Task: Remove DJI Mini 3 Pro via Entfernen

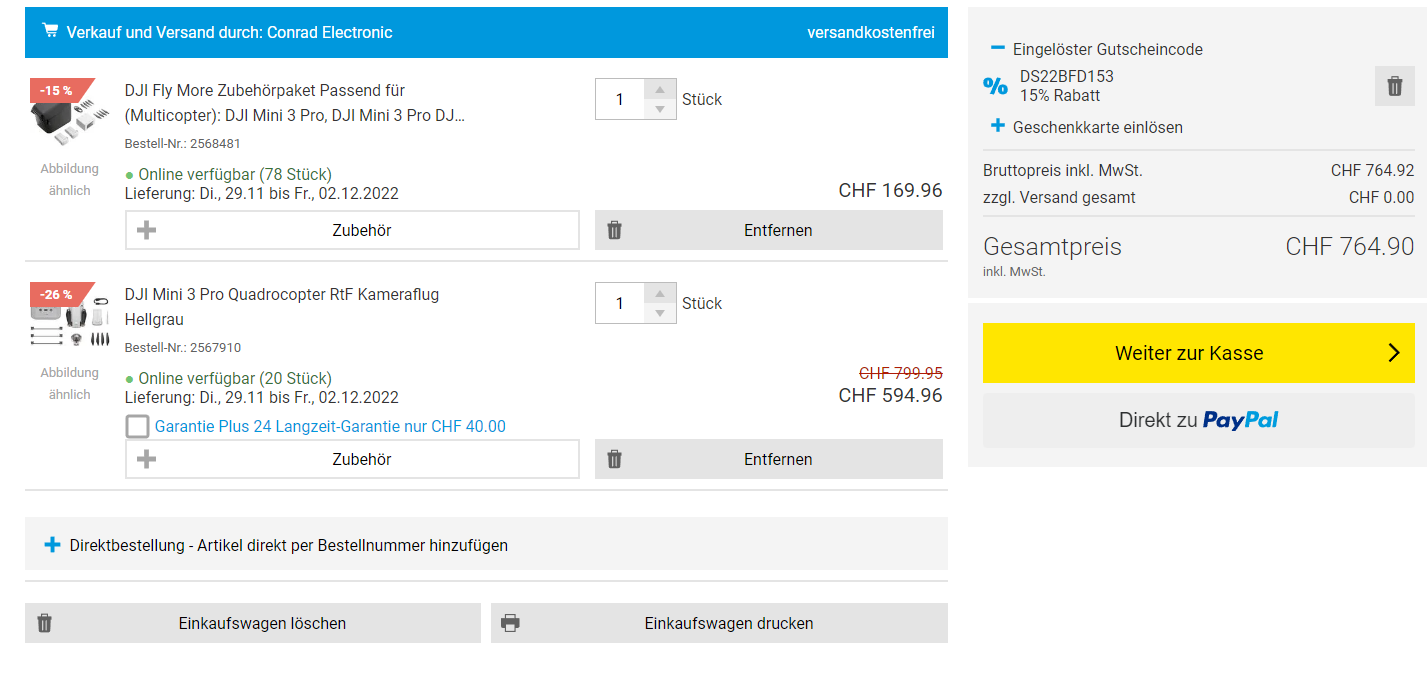Action: [768, 459]
